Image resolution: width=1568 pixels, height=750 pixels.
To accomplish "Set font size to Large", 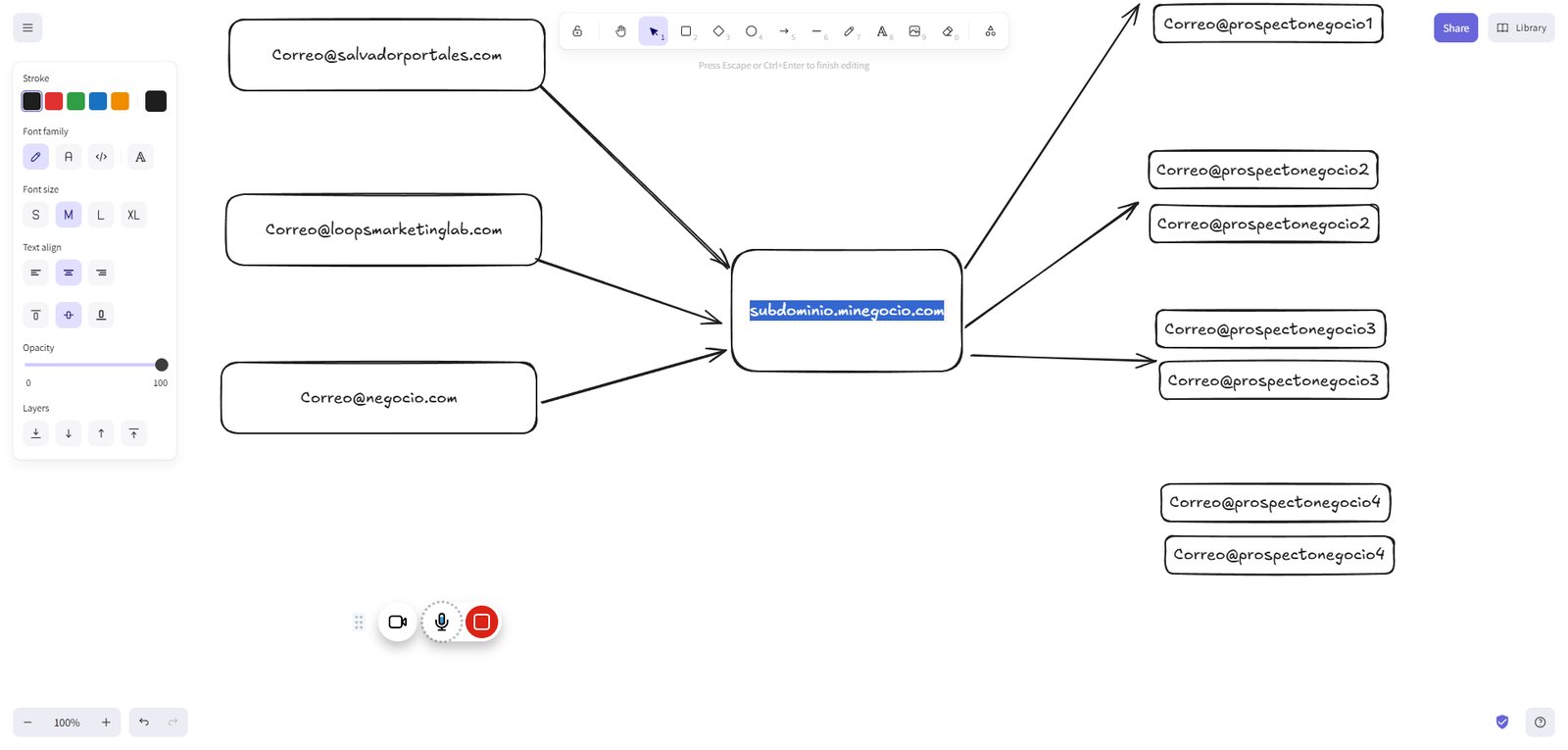I will pyautogui.click(x=101, y=215).
